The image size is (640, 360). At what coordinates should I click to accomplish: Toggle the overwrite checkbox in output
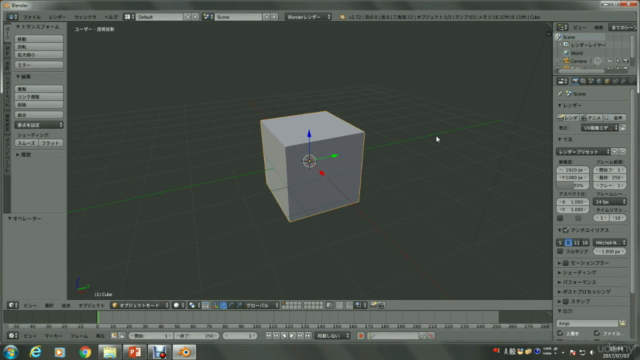coord(560,333)
